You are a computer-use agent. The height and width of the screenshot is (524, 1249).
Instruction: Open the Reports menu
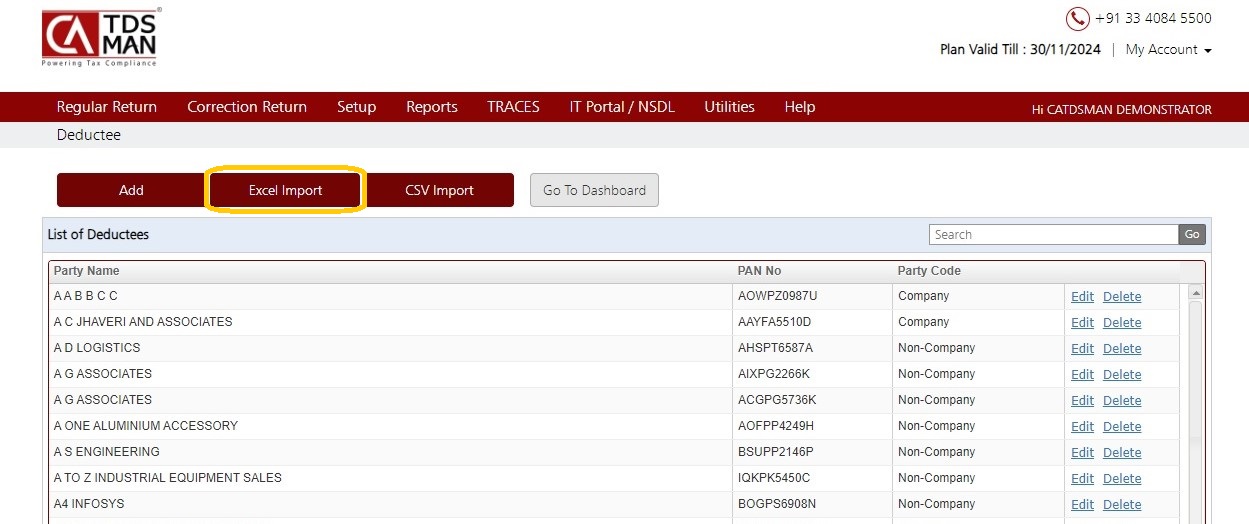[x=432, y=107]
